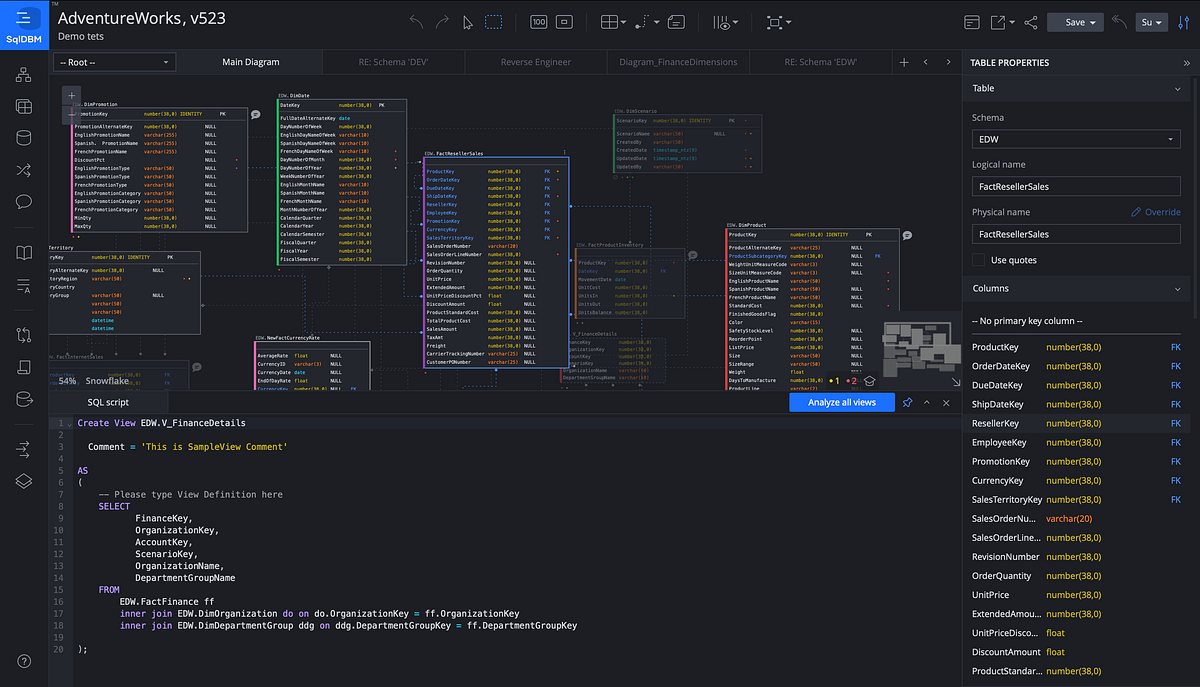1200x687 pixels.
Task: Open the database icon in left sidebar
Action: 24,138
